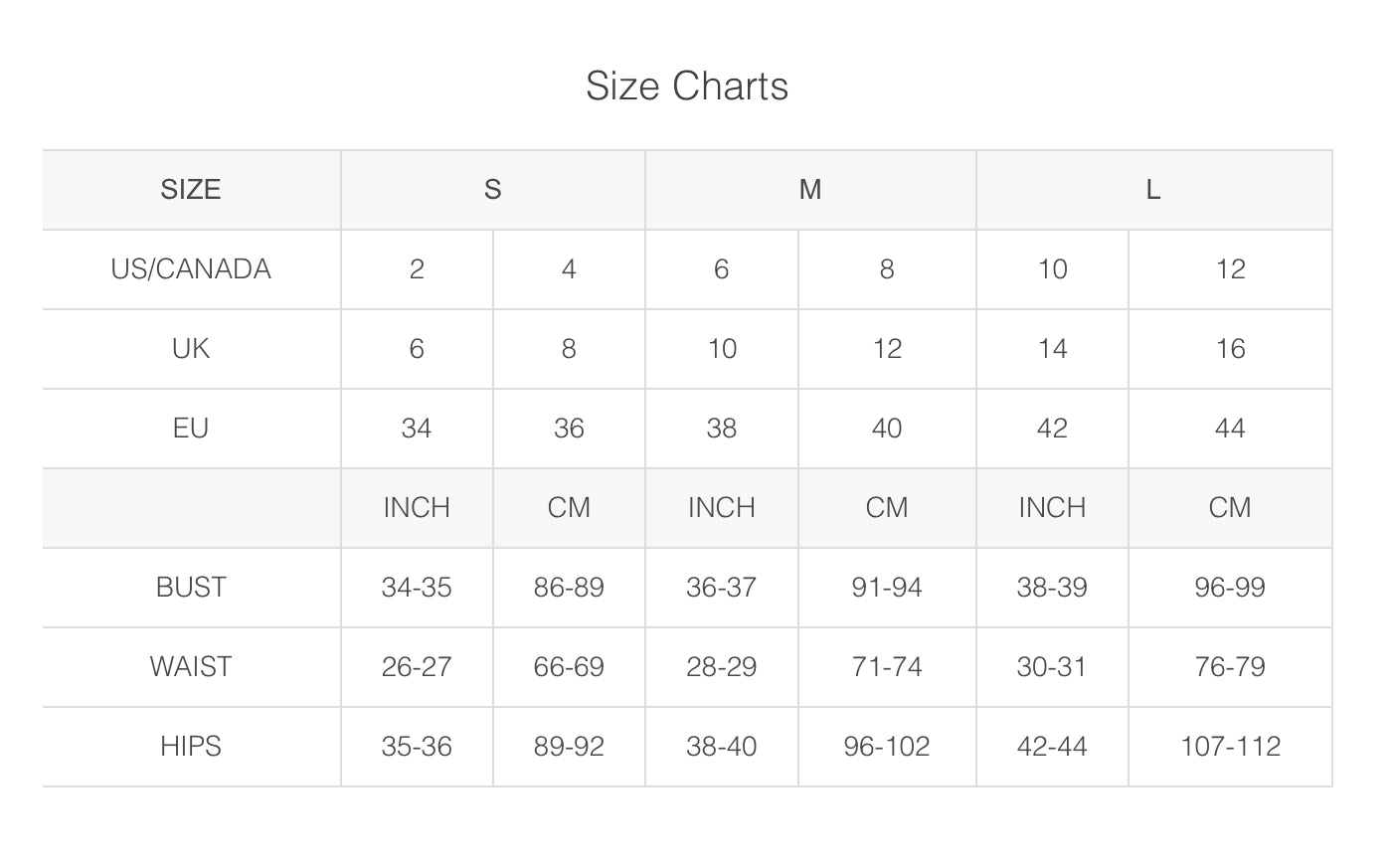
Task: Select the 96-99 bust measurement cell
Action: tap(1230, 587)
